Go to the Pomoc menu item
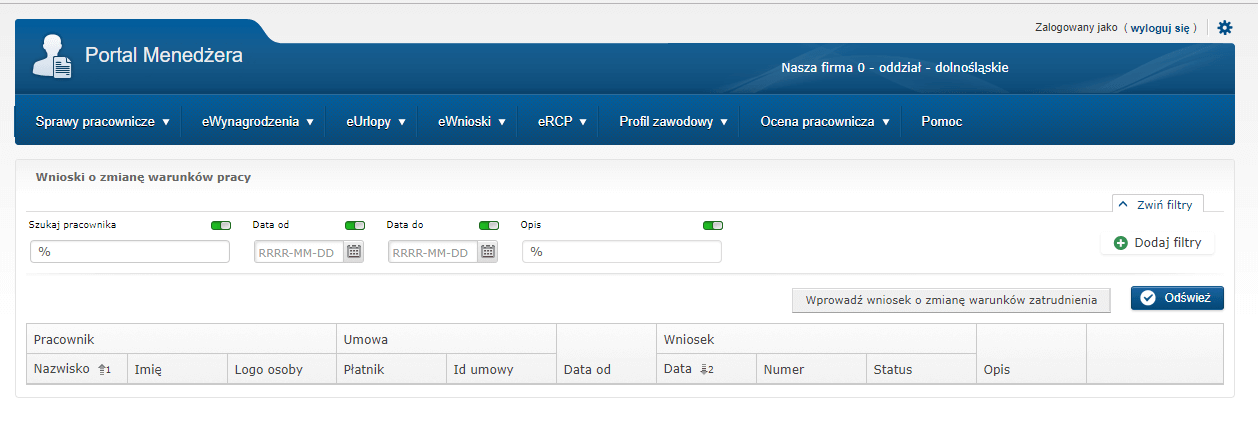 [x=941, y=122]
